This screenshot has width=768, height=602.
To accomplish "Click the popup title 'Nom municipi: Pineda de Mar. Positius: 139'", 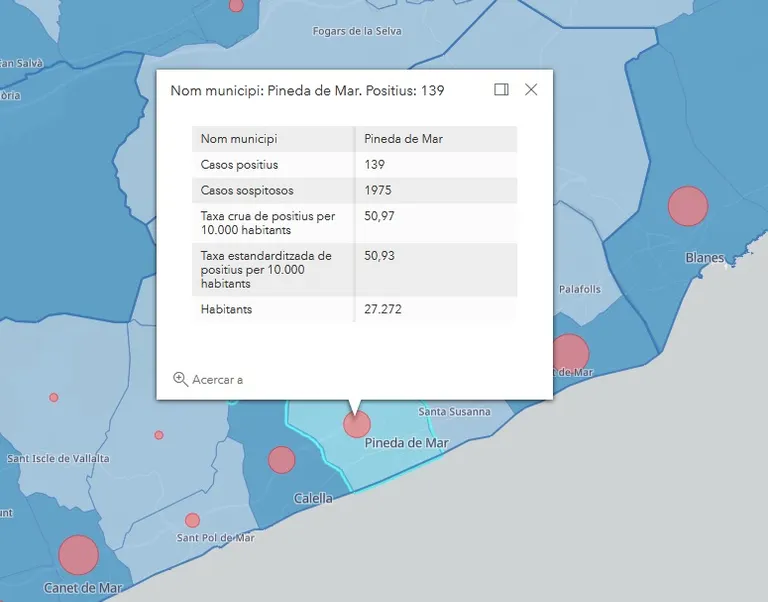I will [x=307, y=91].
